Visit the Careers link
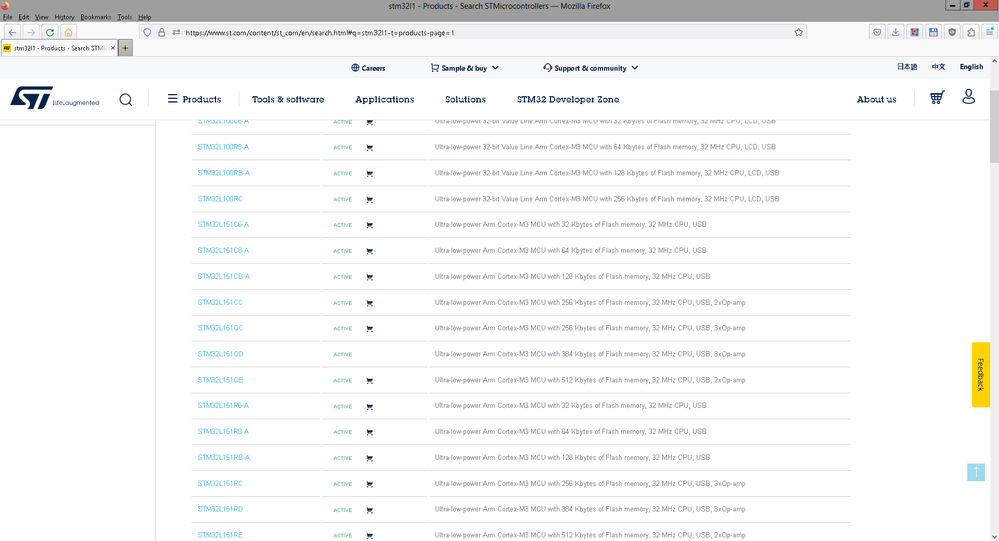 click(x=368, y=68)
